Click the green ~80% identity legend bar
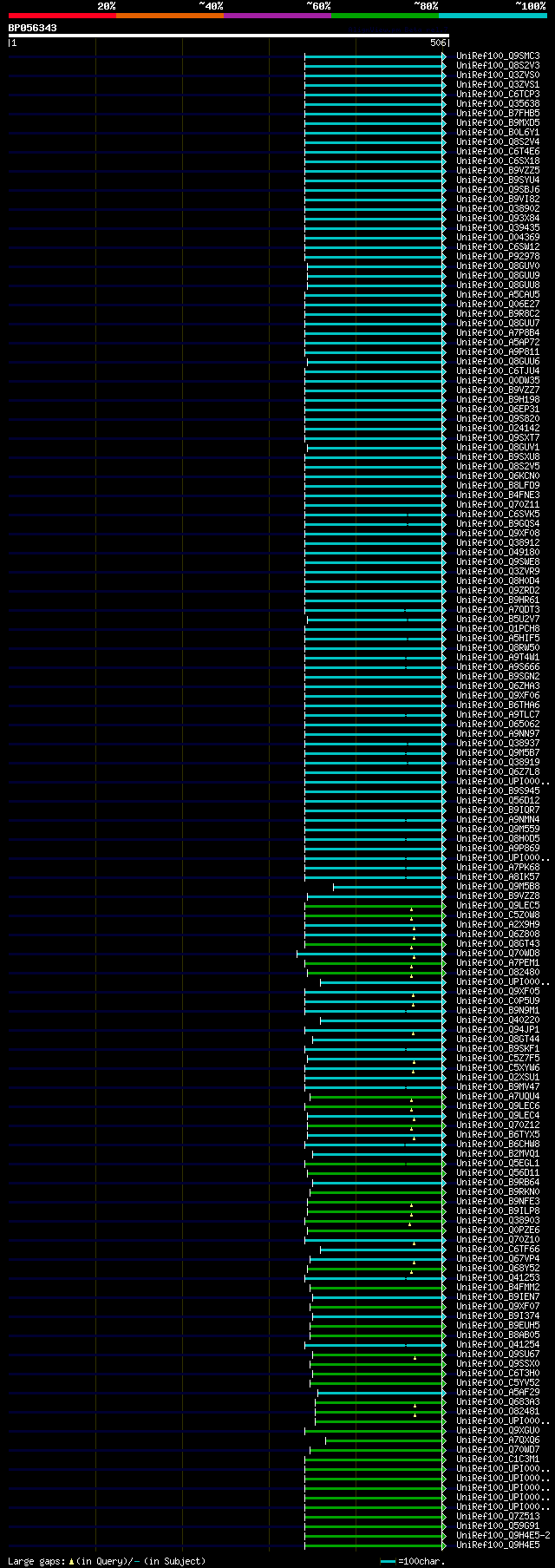Screen dimensions: 555x1568 385,16
